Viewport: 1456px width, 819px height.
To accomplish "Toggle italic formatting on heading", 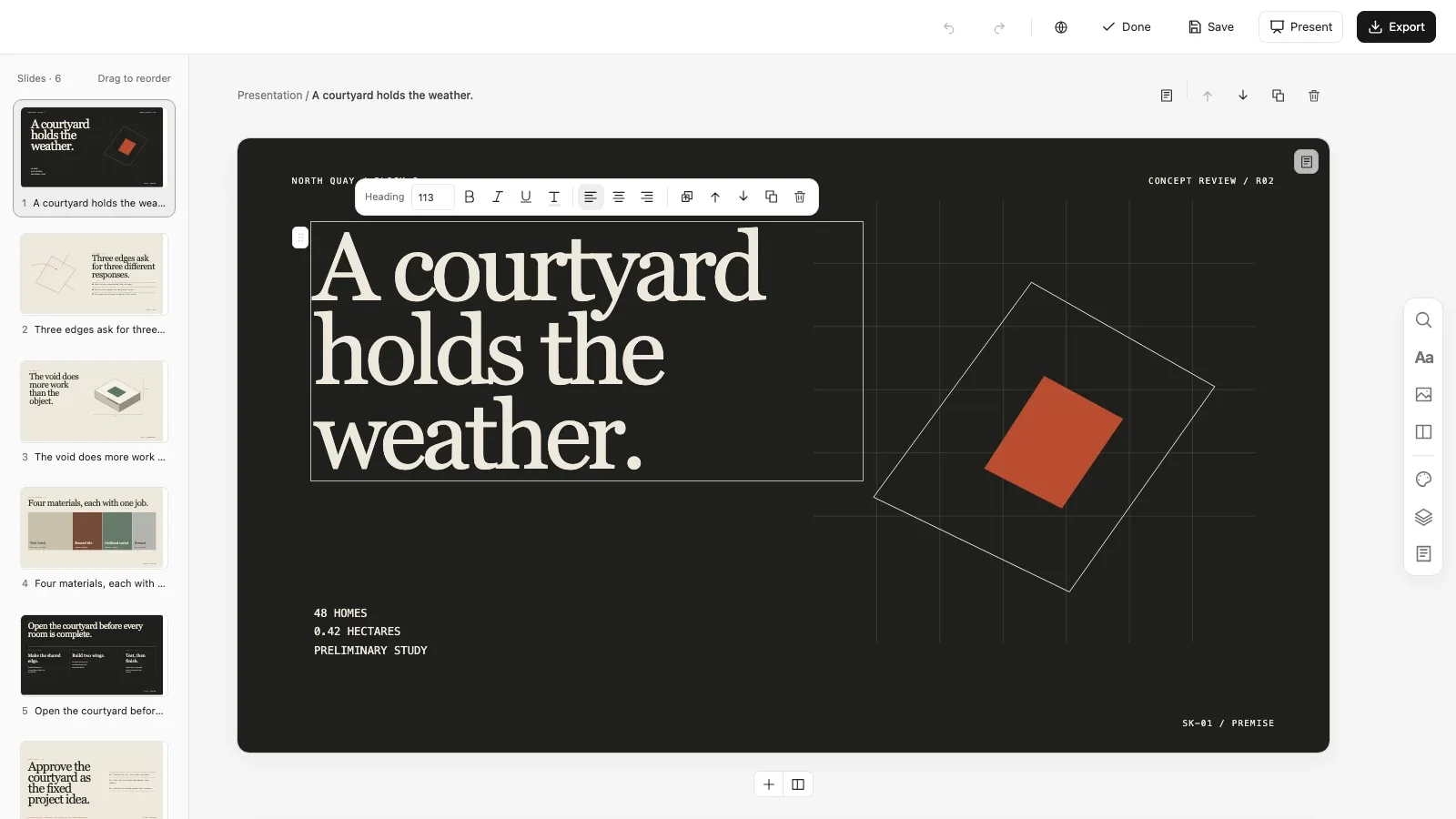I will [x=498, y=197].
